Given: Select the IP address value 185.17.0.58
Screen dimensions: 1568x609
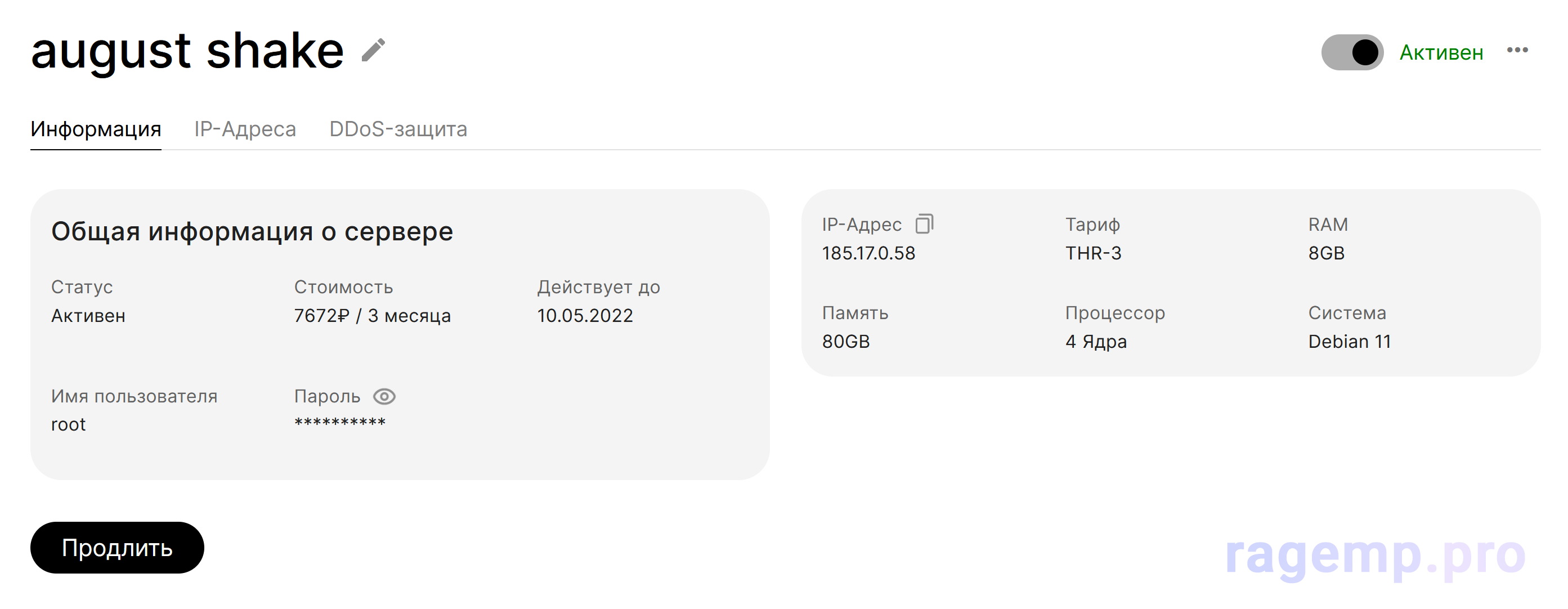Looking at the screenshot, I should 868,253.
